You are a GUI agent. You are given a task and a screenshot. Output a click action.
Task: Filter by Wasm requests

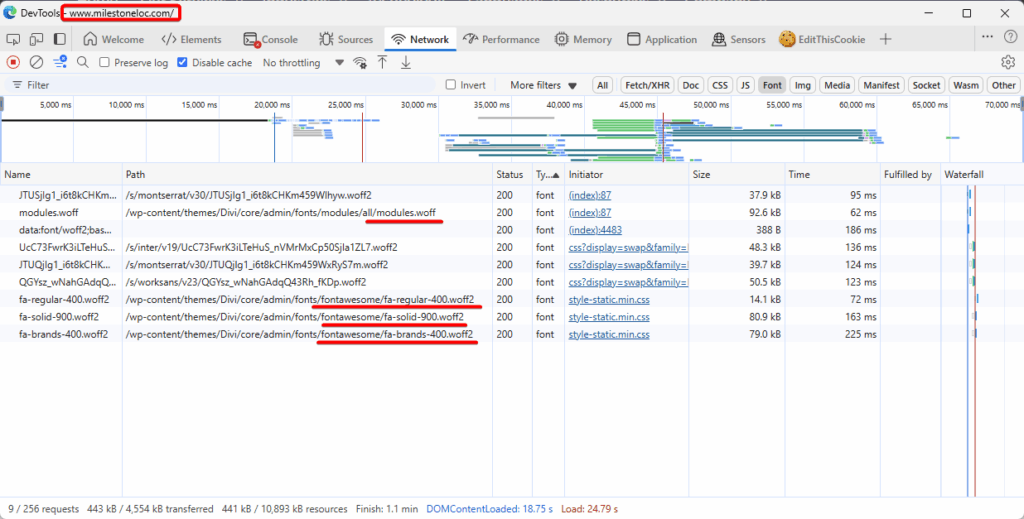(966, 85)
